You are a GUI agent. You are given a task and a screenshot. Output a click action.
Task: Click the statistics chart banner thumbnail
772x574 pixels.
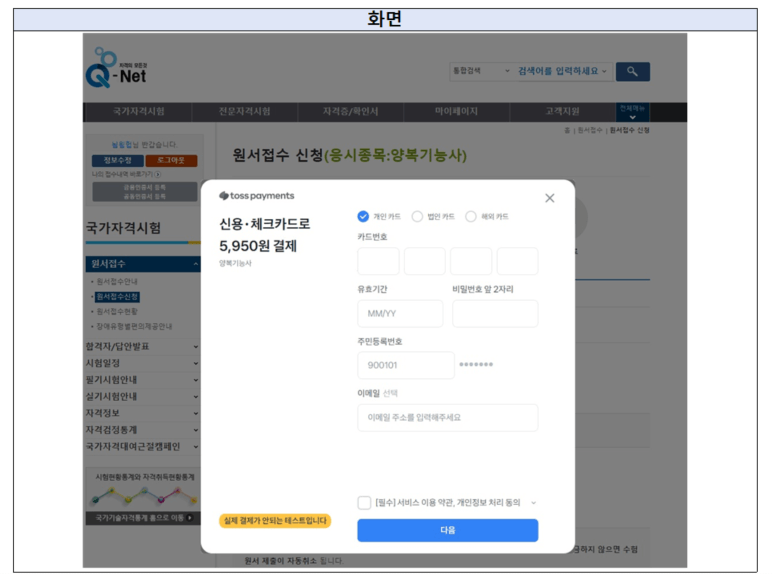[143, 494]
